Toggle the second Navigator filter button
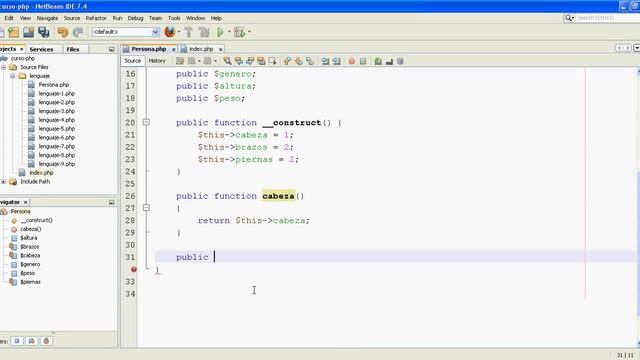This screenshot has height=360, width=640. coord(31,341)
